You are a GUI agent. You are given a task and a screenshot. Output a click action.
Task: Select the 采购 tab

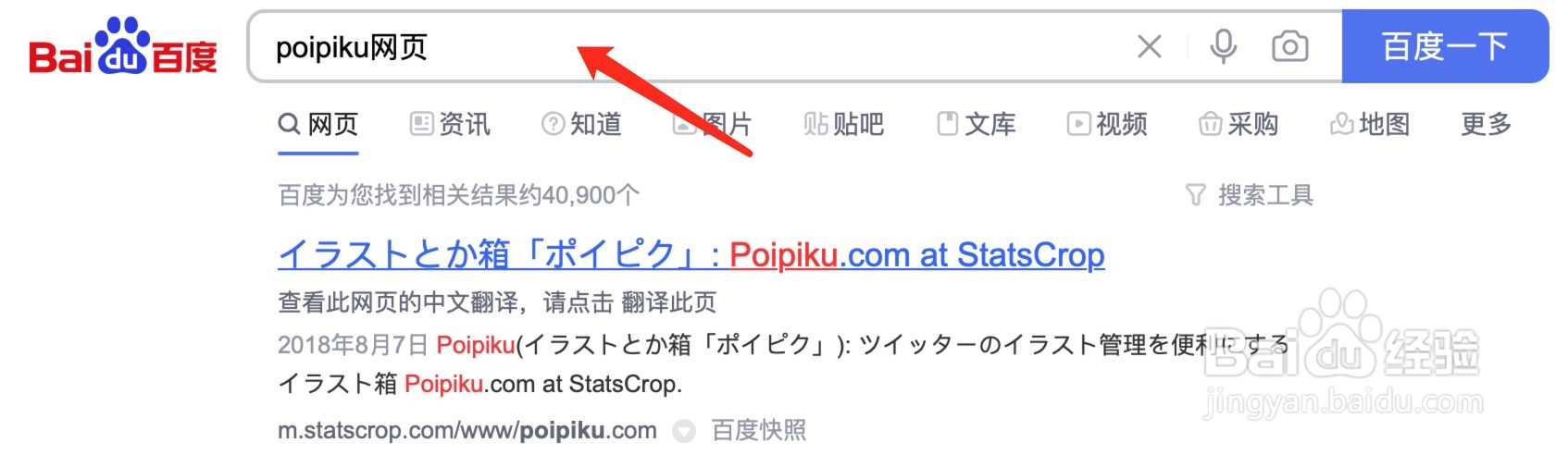tap(1238, 124)
